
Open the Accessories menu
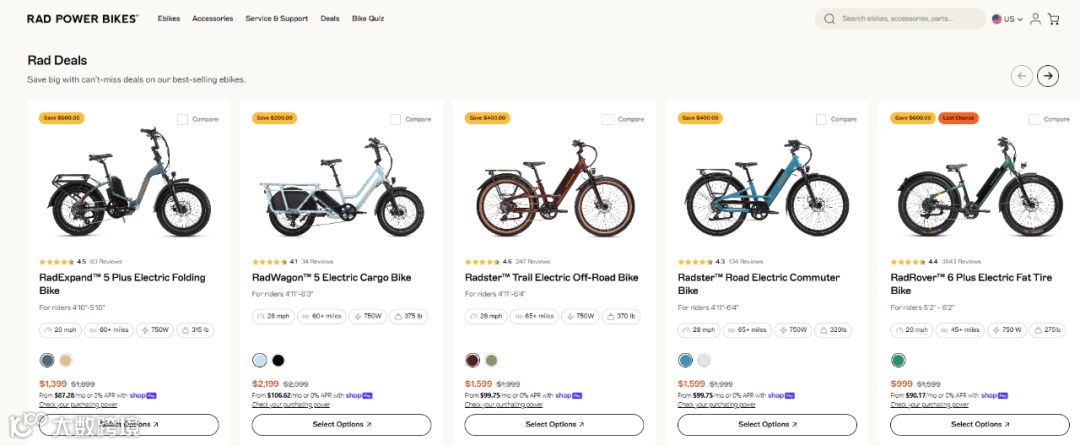[x=212, y=19]
